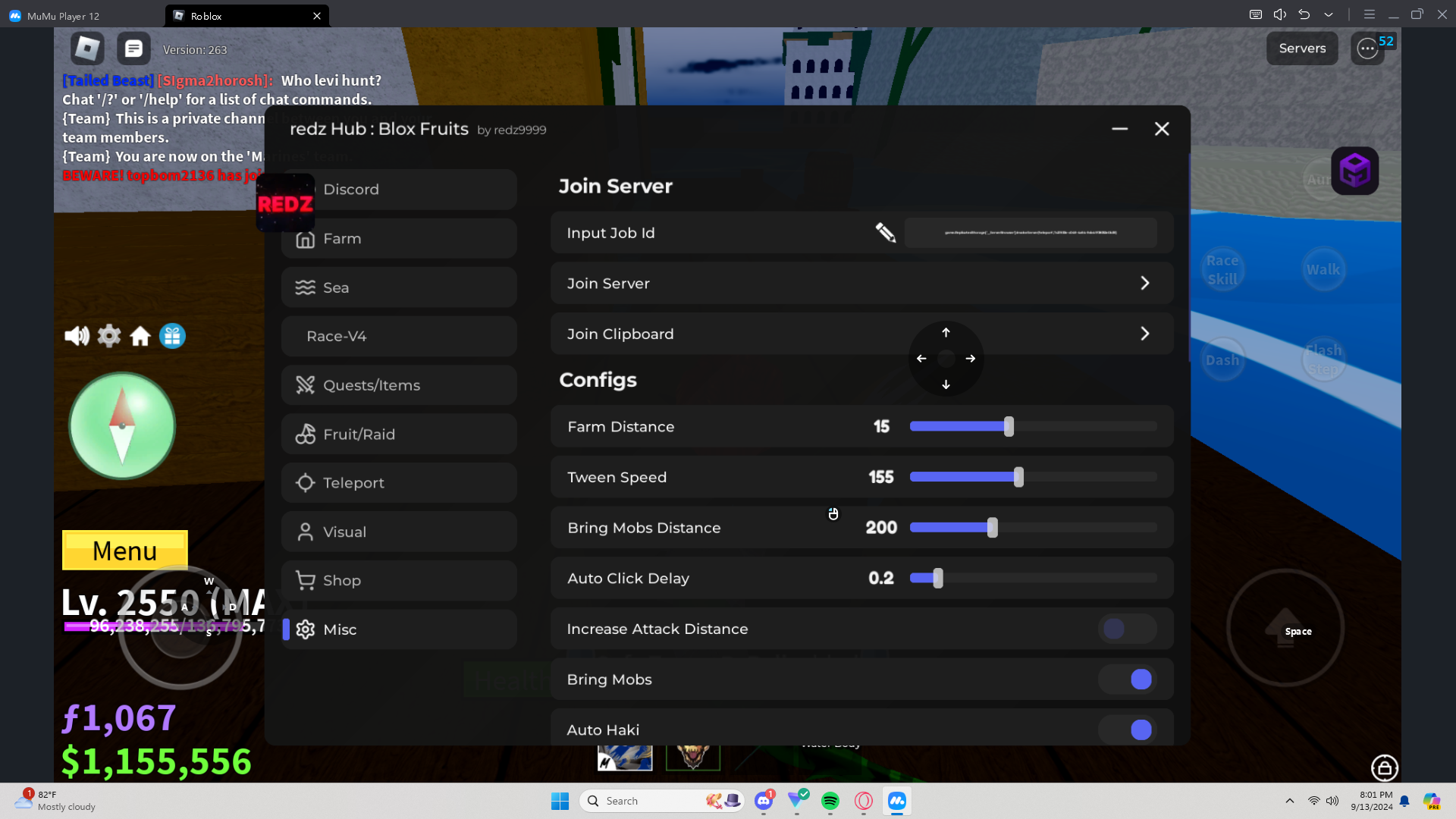Click the floating directional pad overlay
This screenshot has width=1456, height=819.
[x=946, y=359]
